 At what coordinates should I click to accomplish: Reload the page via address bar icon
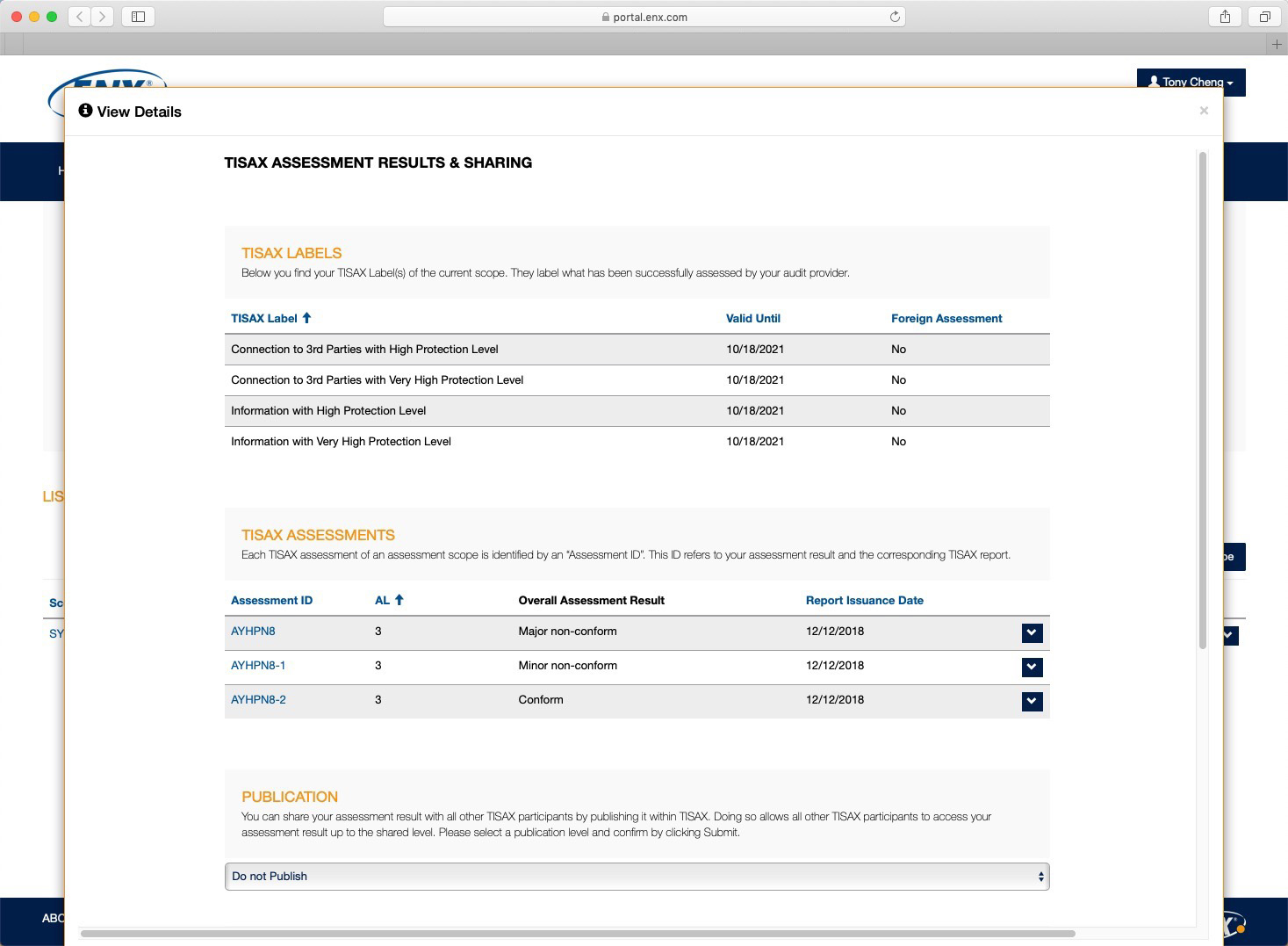pos(895,17)
